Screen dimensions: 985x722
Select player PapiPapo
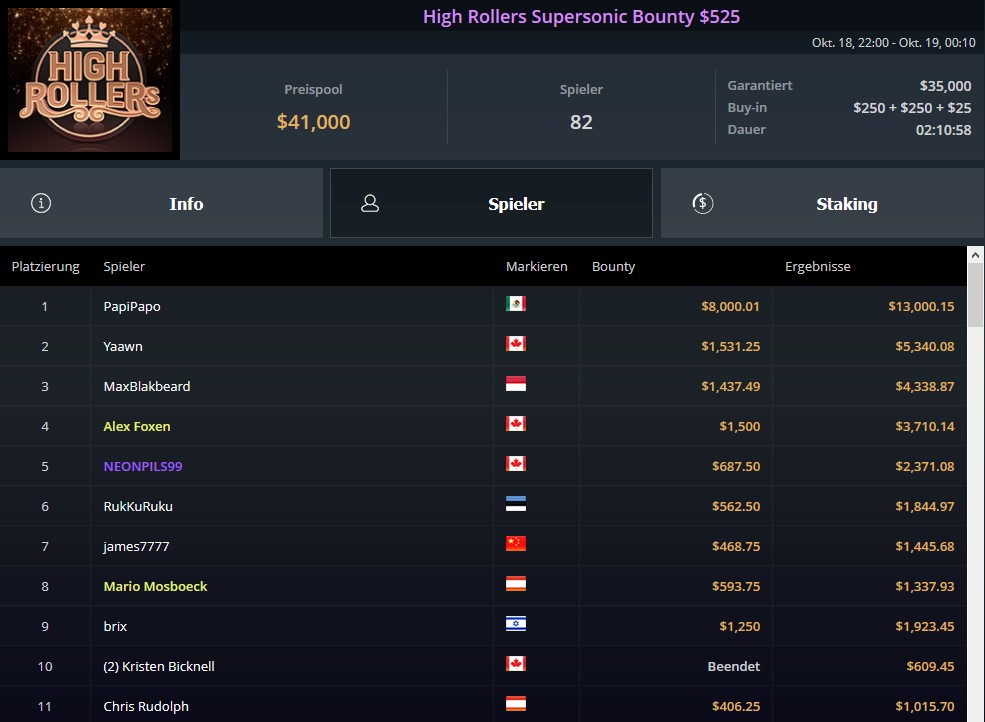[x=132, y=307]
